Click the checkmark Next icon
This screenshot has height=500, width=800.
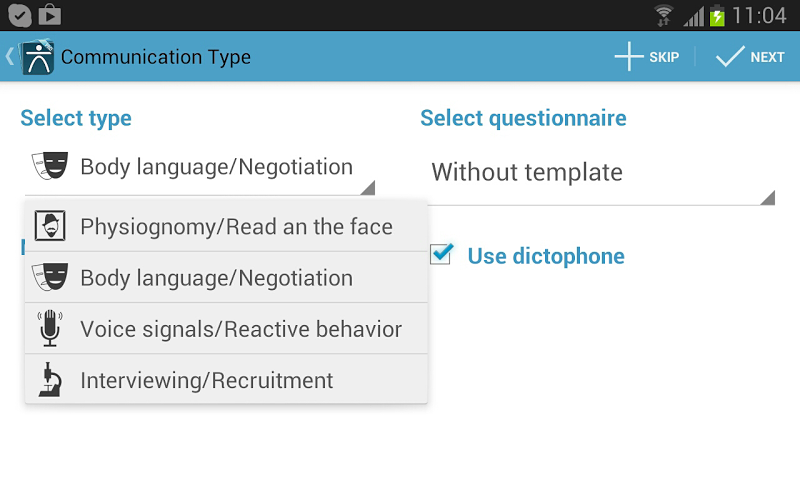tap(731, 57)
